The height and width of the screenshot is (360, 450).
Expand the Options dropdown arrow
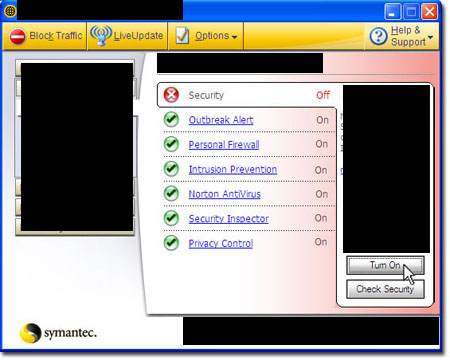tap(235, 37)
